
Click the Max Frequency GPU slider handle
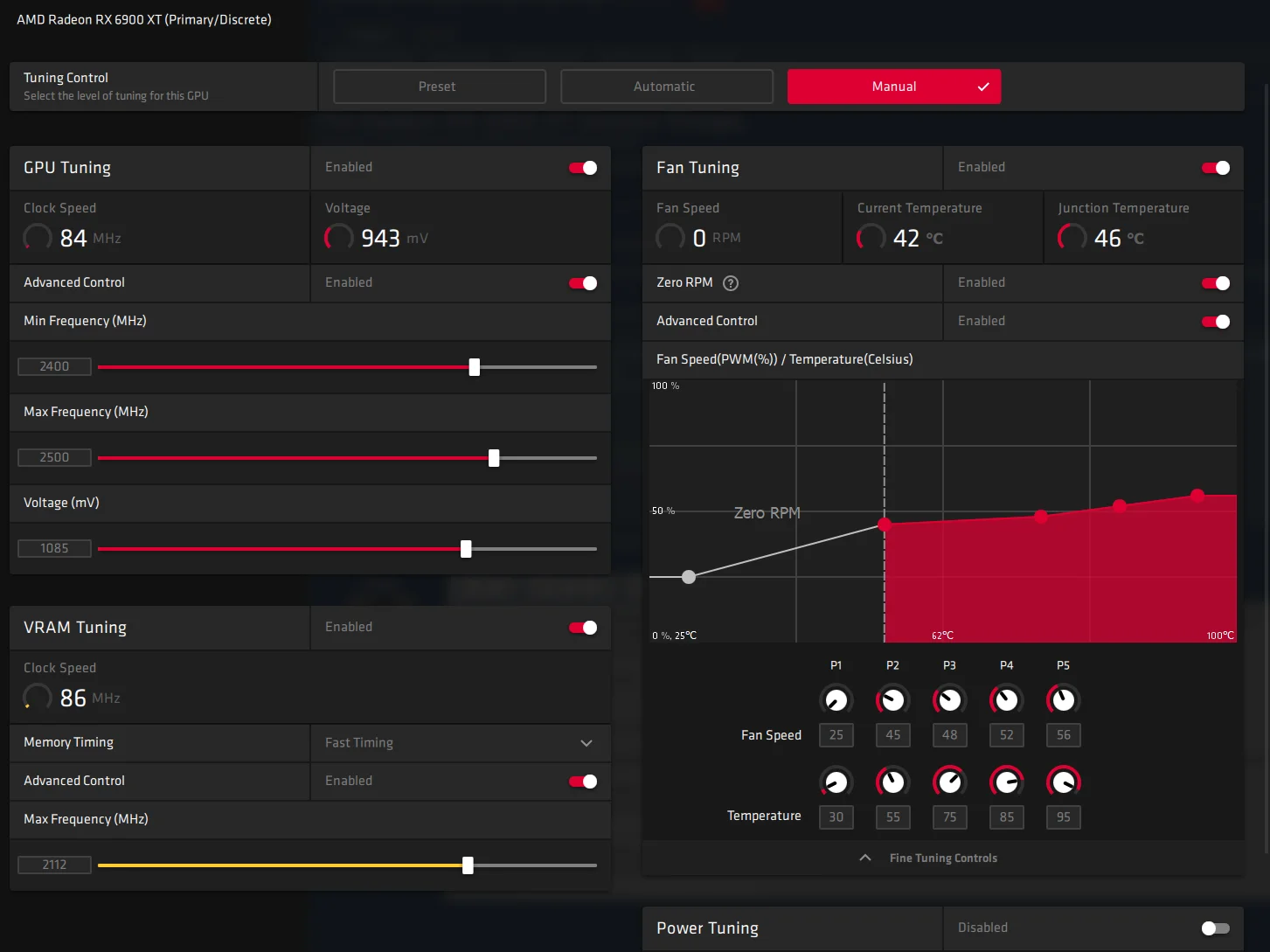494,458
